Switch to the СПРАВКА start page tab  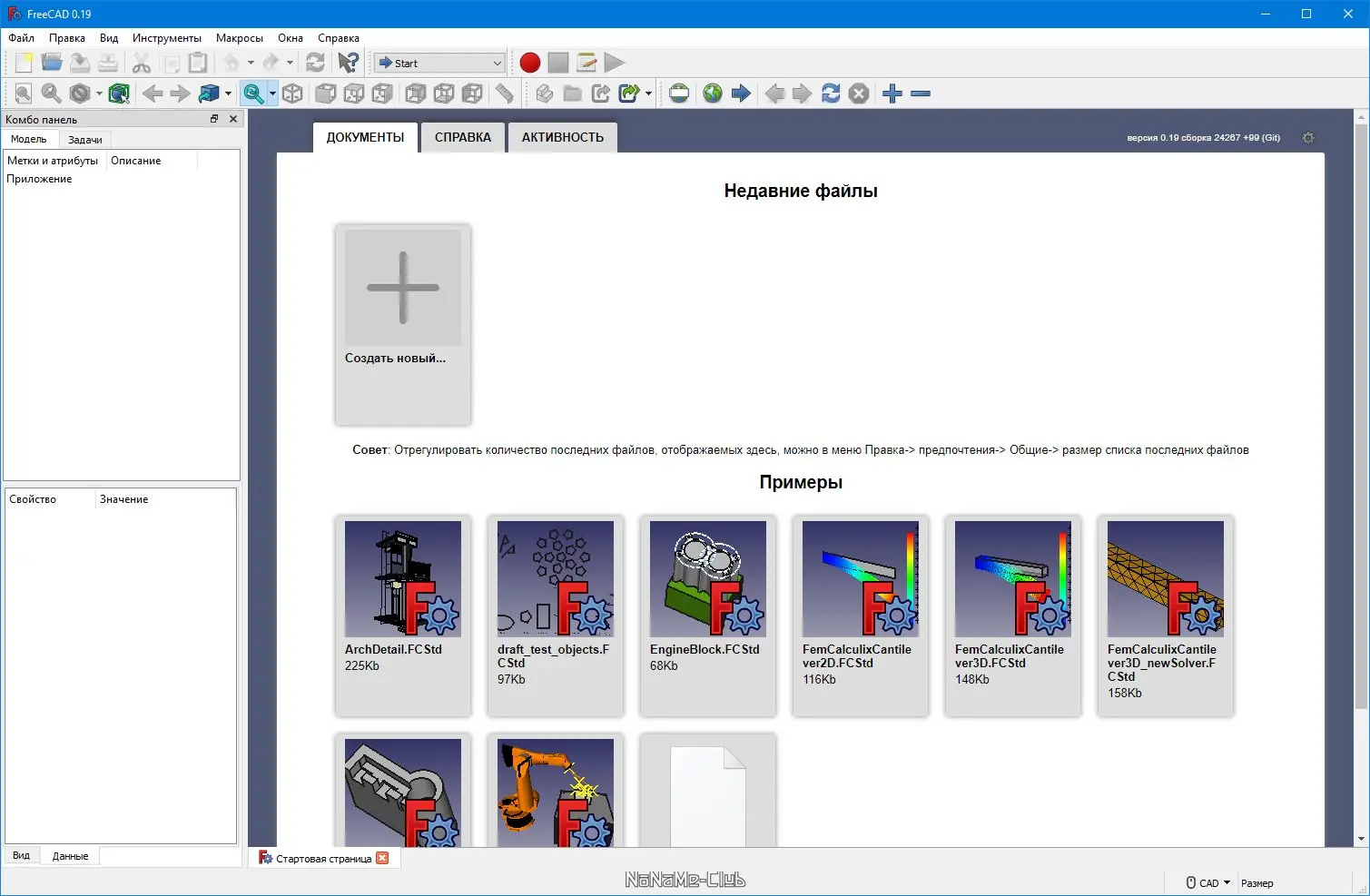point(463,137)
